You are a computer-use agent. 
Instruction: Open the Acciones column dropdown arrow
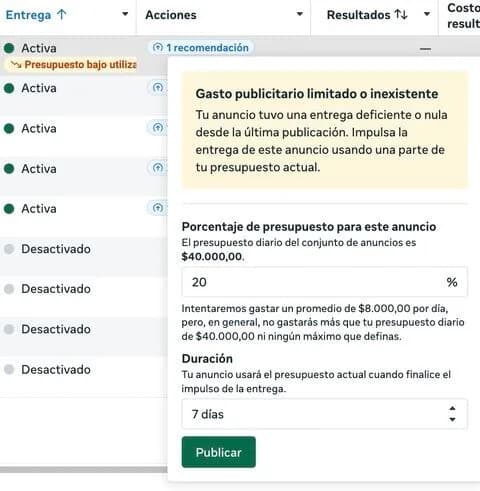click(300, 14)
